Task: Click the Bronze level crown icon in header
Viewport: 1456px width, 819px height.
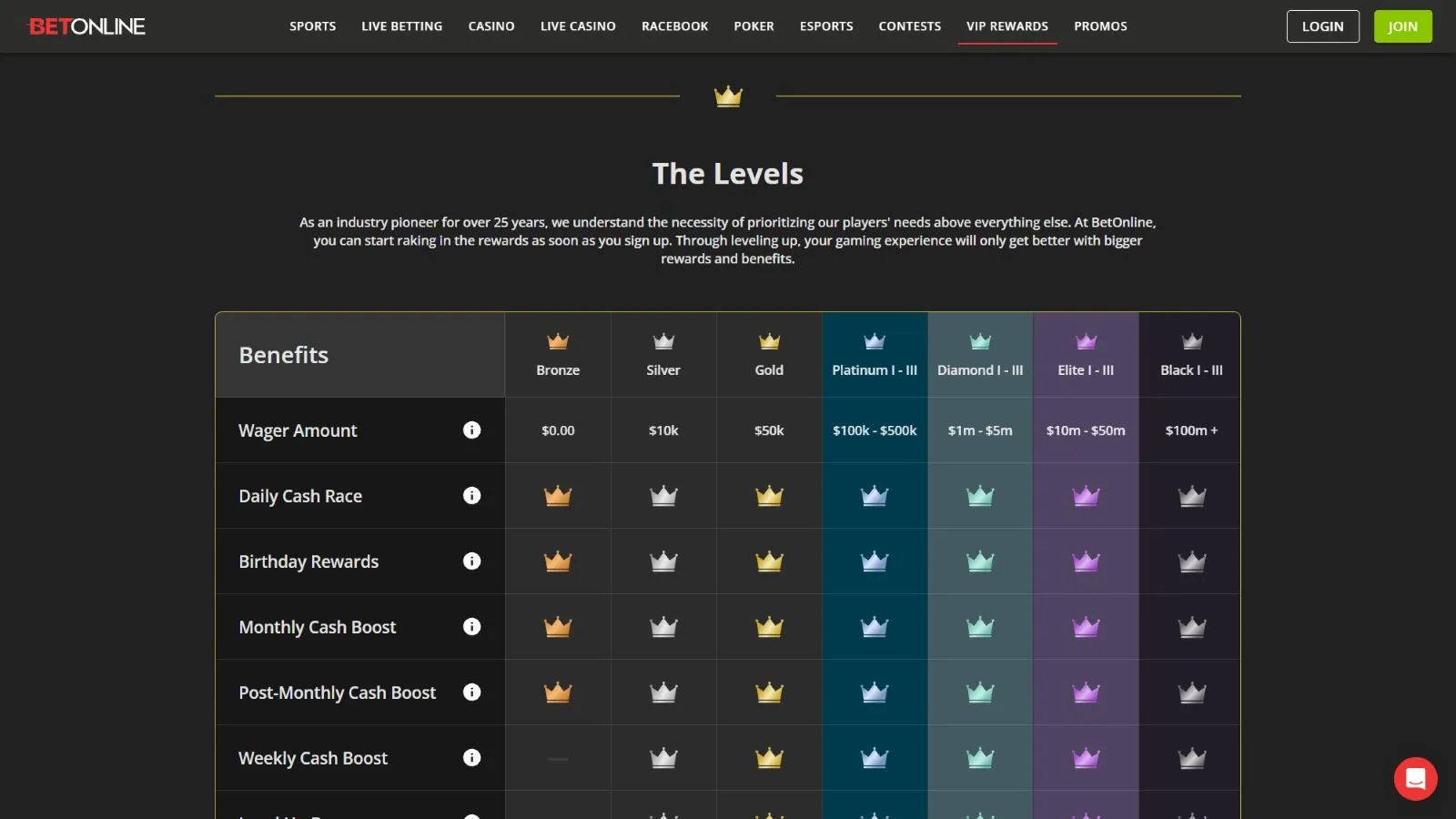Action: pyautogui.click(x=558, y=342)
